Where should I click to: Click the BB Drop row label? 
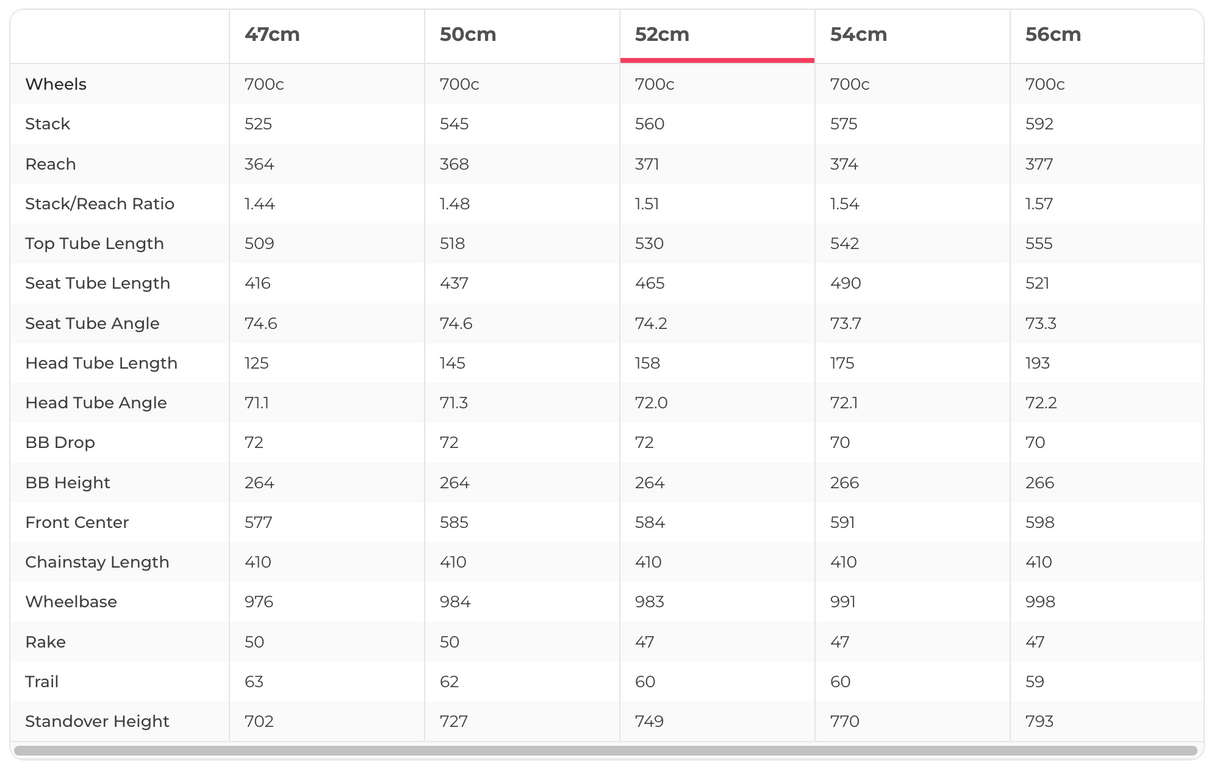pos(60,443)
